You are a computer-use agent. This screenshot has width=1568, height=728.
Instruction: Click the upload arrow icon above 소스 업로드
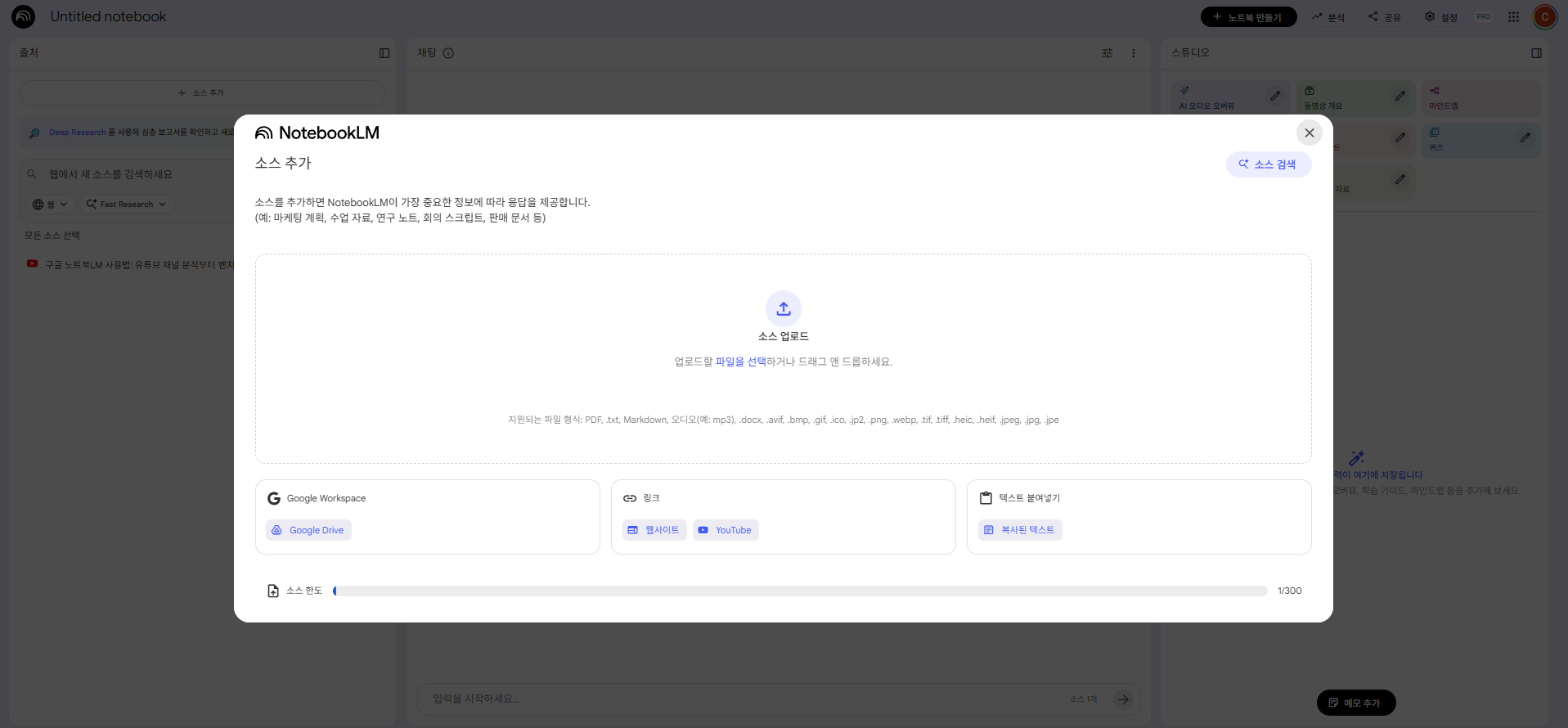pos(784,308)
